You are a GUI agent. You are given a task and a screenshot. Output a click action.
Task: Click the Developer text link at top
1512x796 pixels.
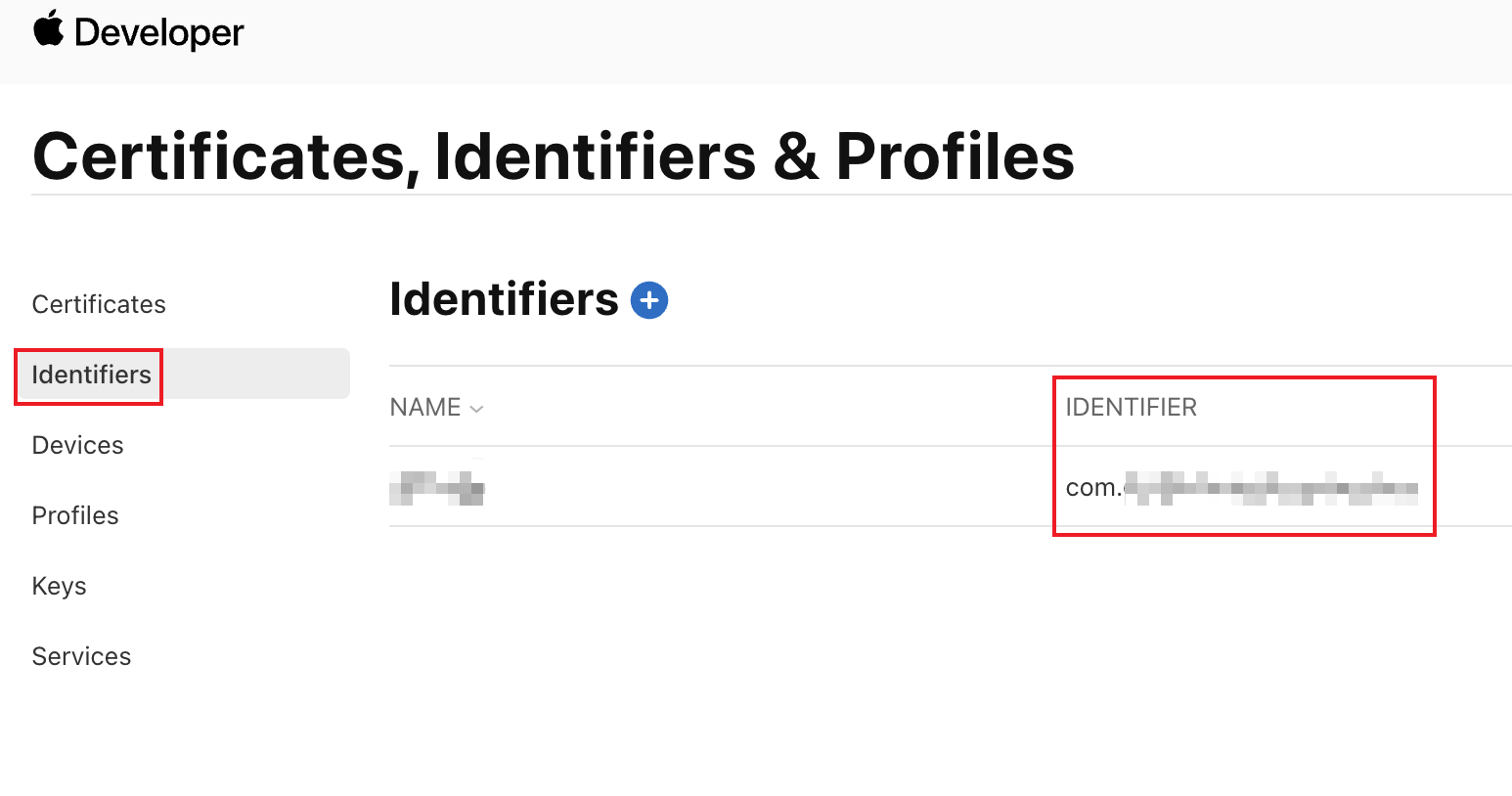[158, 33]
